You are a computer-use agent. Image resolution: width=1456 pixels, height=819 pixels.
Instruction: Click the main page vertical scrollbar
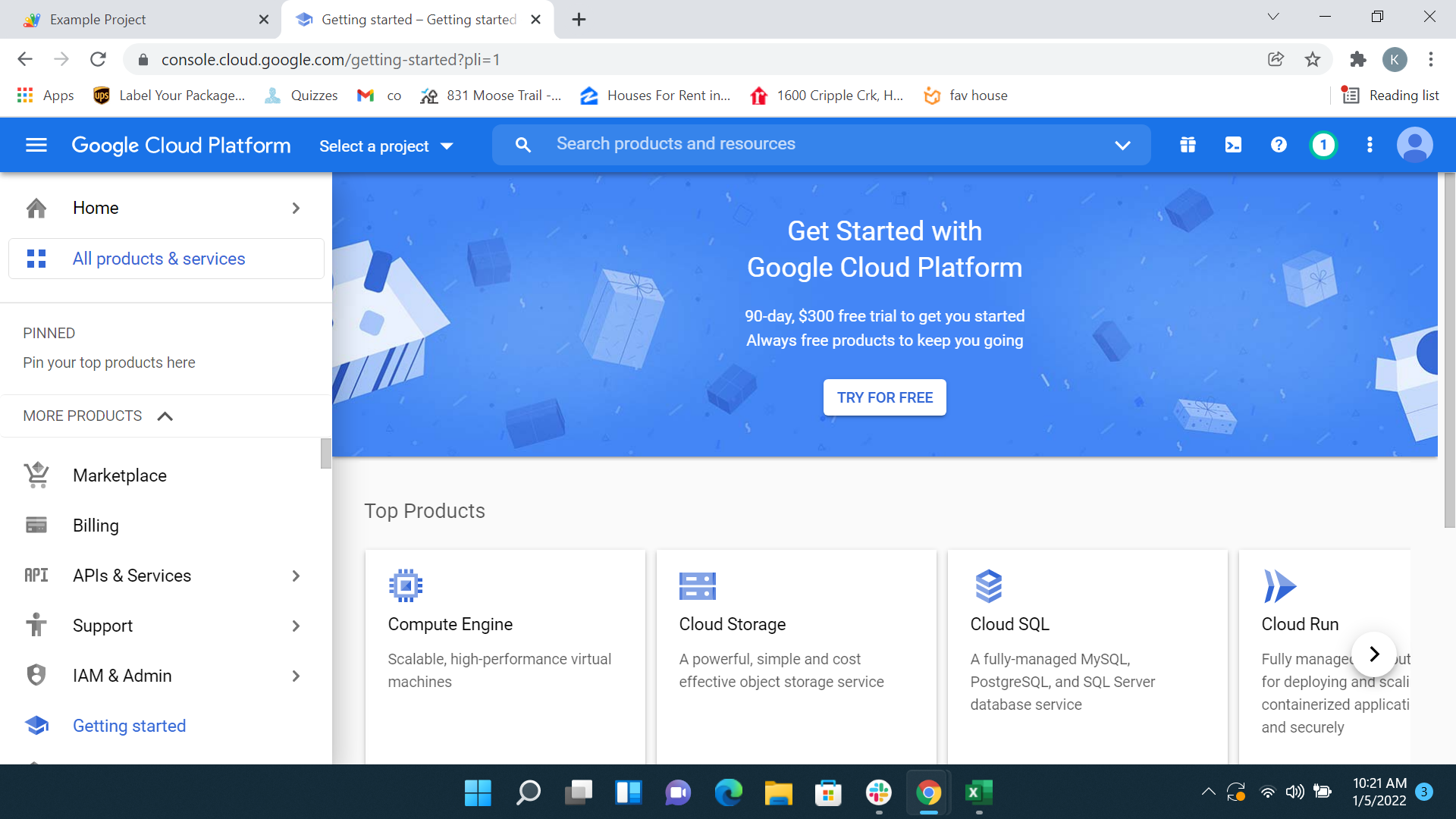[1450, 349]
